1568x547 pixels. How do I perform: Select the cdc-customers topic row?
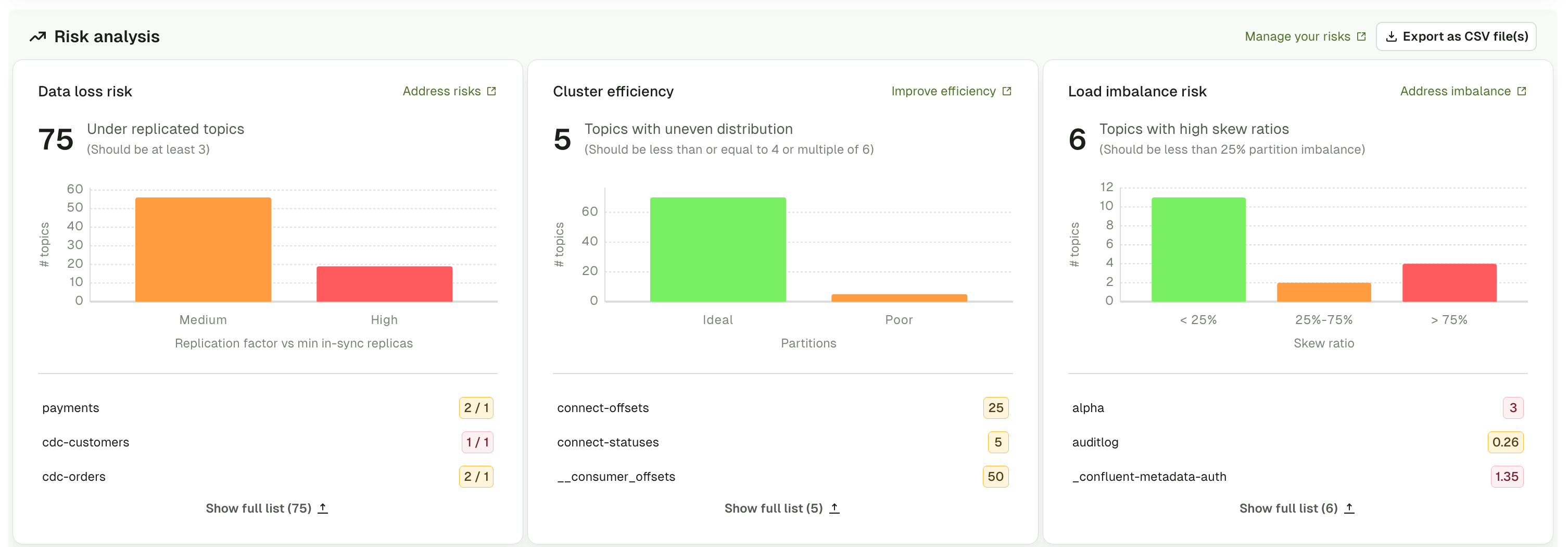[85, 442]
